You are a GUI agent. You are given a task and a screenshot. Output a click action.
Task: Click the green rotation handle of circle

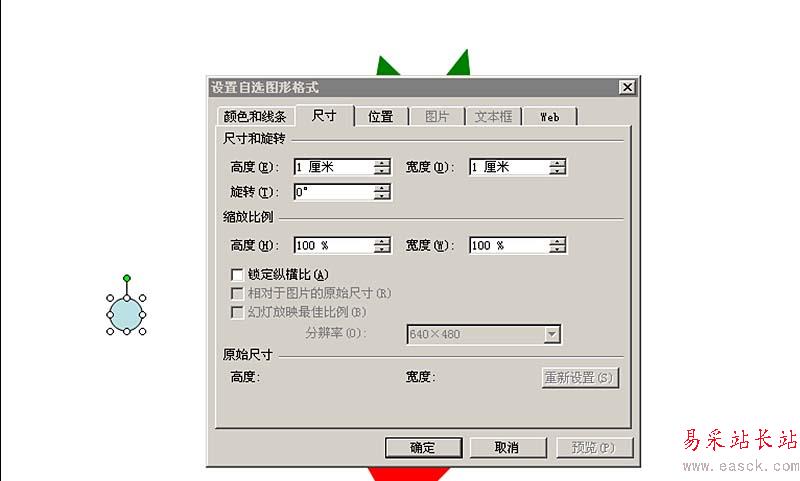[127, 278]
